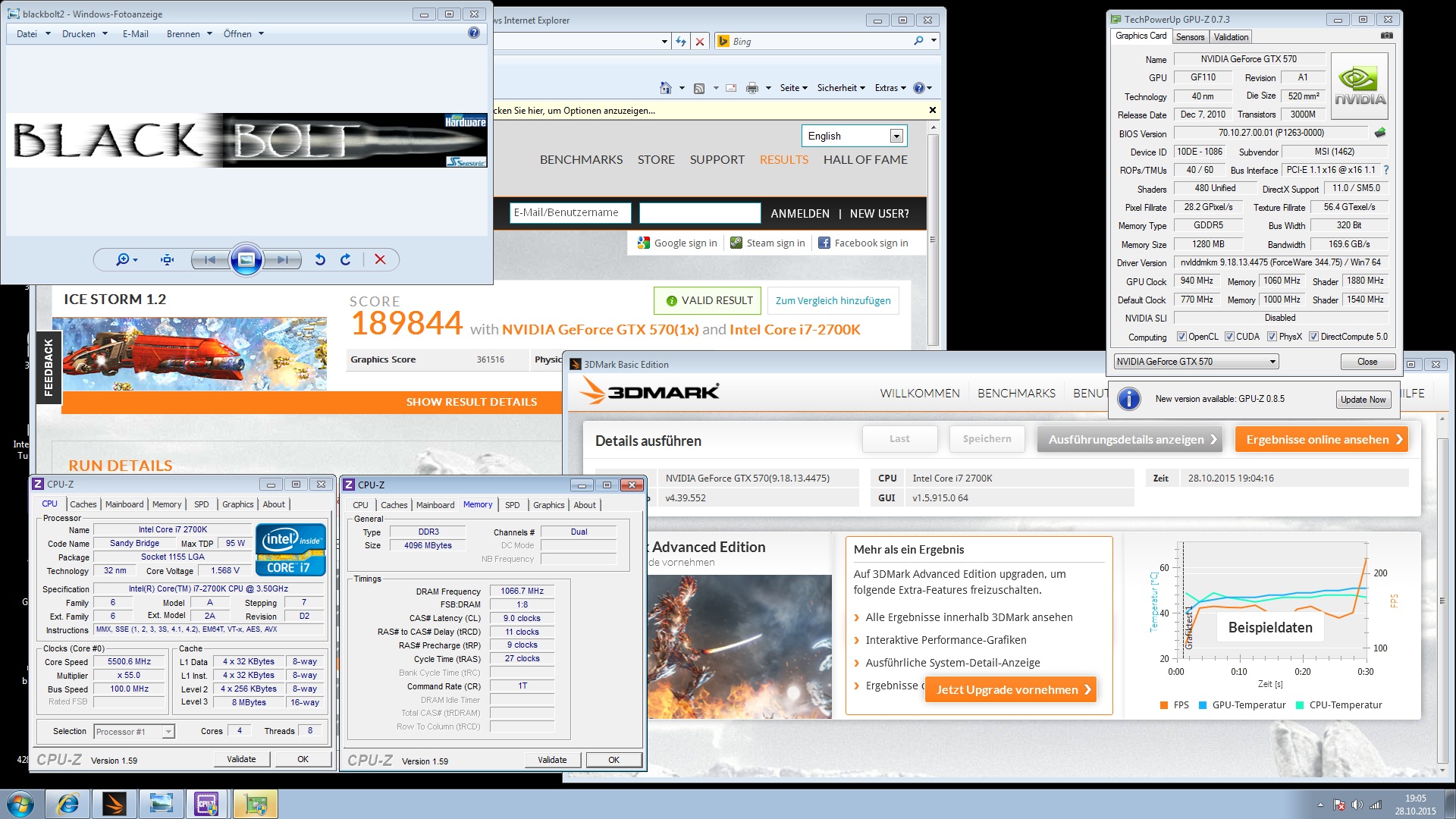This screenshot has width=1456, height=819.
Task: Click Ergebnisse online ansehen button
Action: click(1321, 439)
